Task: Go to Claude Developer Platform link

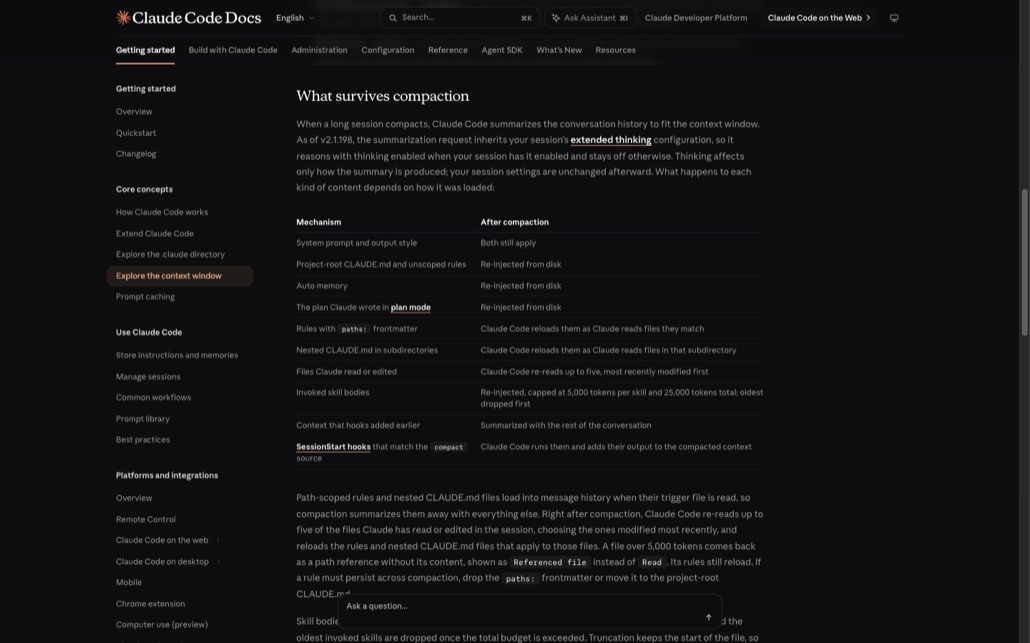Action: (x=696, y=18)
